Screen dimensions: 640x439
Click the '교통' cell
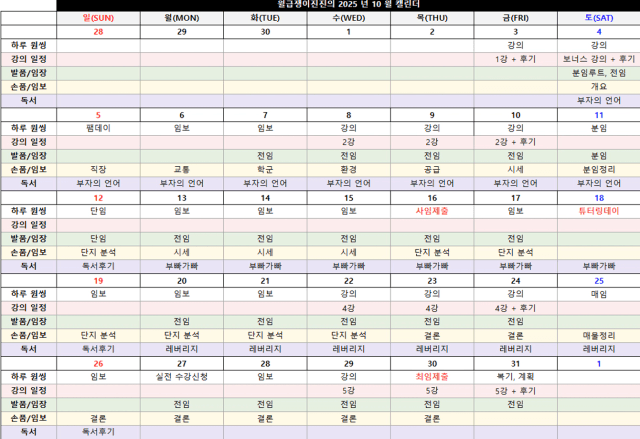[182, 169]
